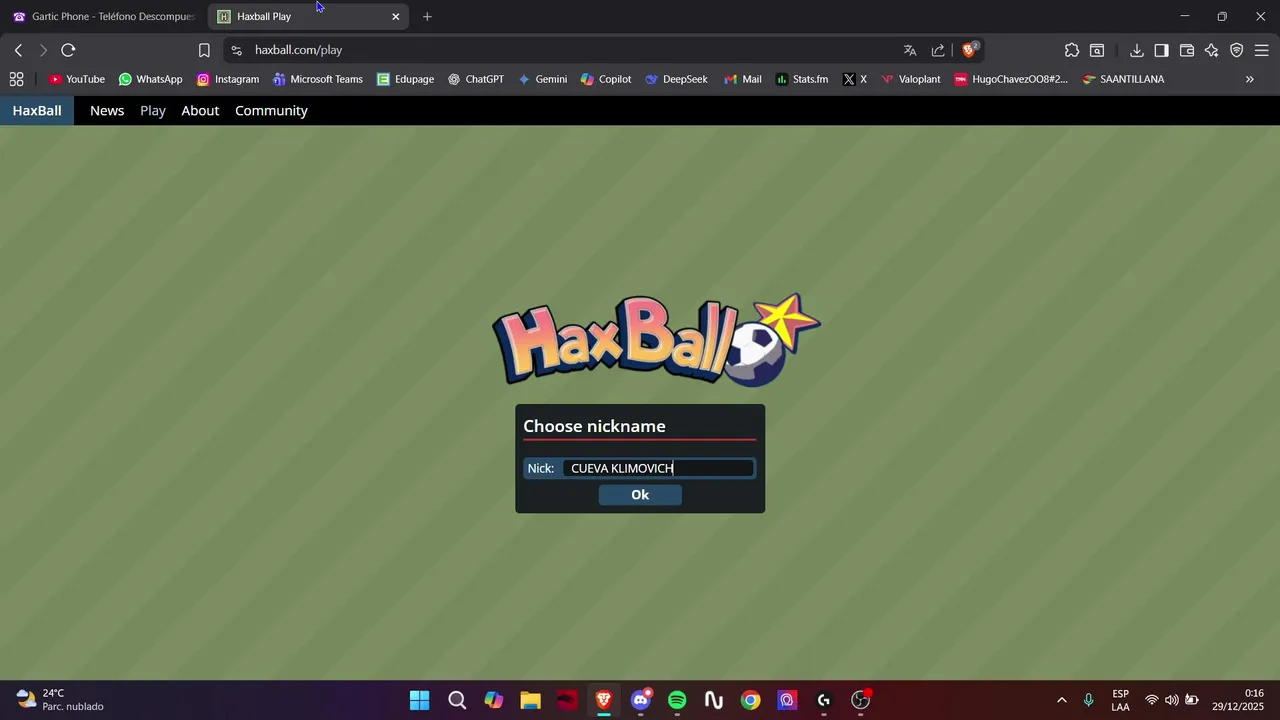
Task: Open About in HaxBall navbar
Action: [x=200, y=111]
